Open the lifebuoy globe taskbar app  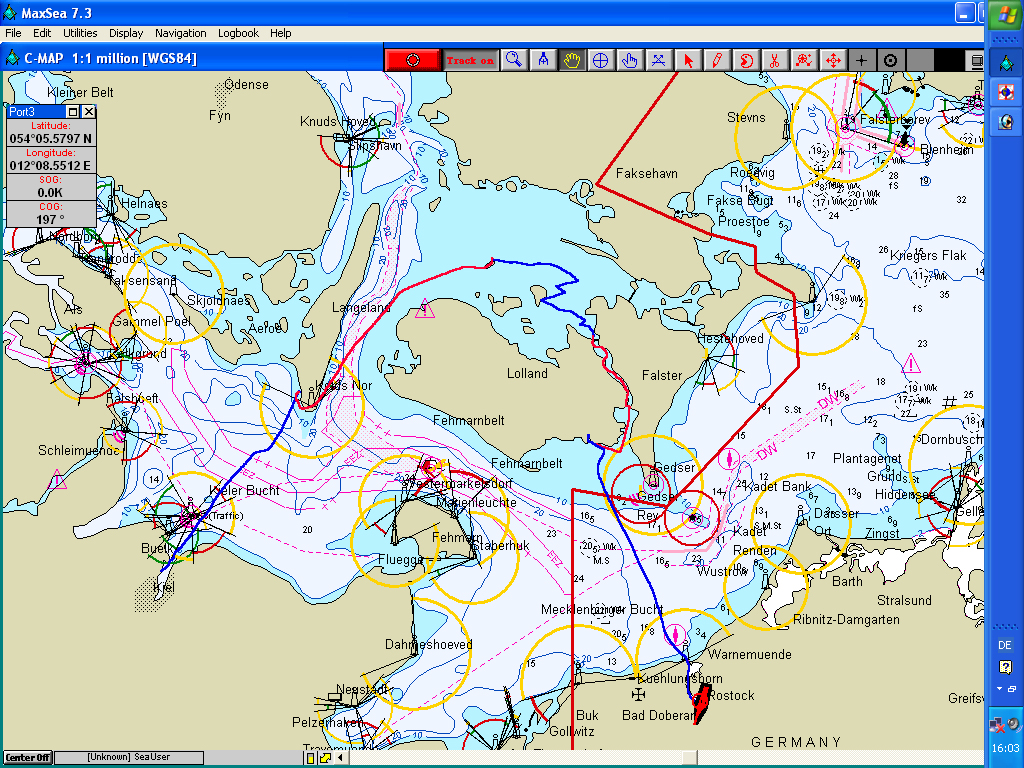[x=1006, y=92]
